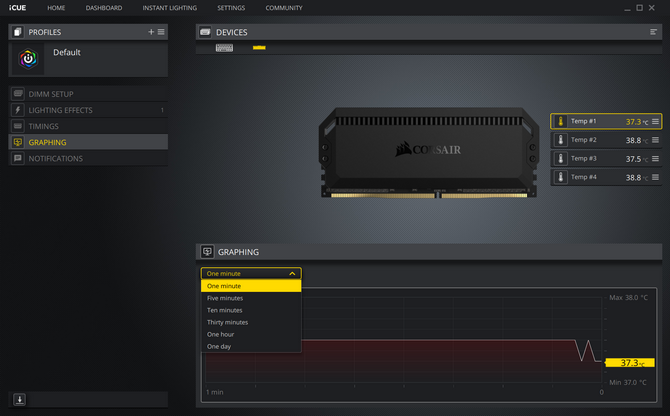Click the Temp #4 thermometer icon
Screen dimensions: 670x416
click(561, 177)
